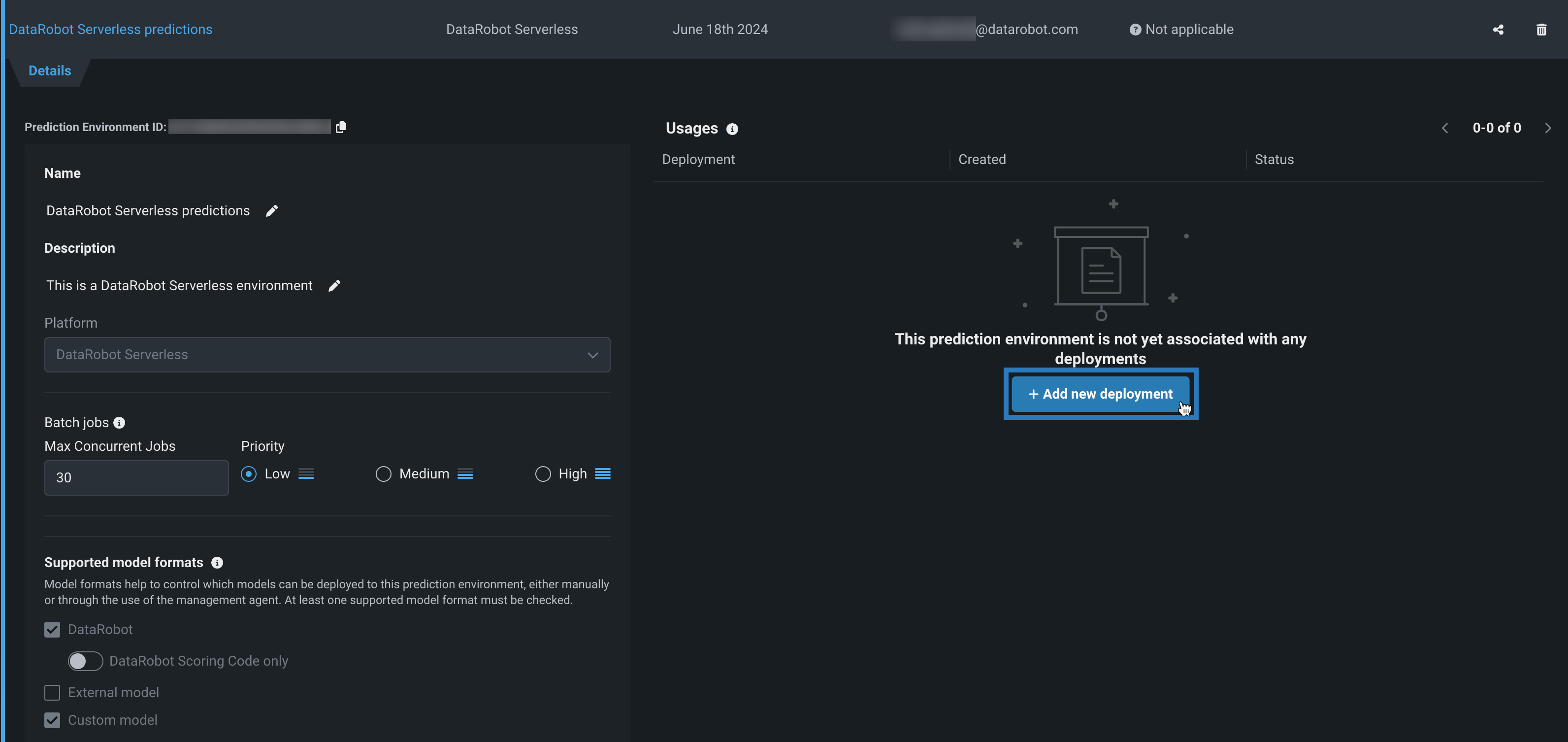Image resolution: width=1568 pixels, height=742 pixels.
Task: Click the Usages info icon
Action: (x=732, y=129)
